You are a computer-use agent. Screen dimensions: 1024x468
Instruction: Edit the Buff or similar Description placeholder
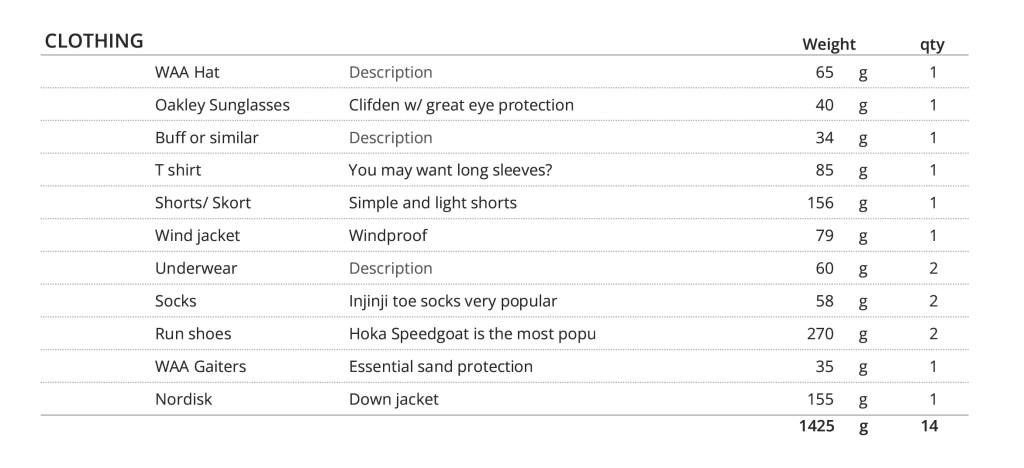pos(390,137)
